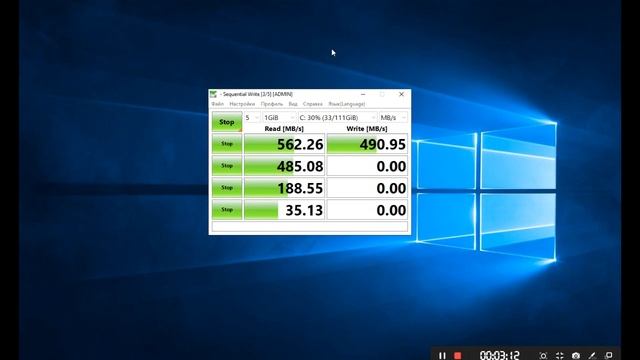
Task: Click Stop button beside 562.26 row
Action: point(227,144)
